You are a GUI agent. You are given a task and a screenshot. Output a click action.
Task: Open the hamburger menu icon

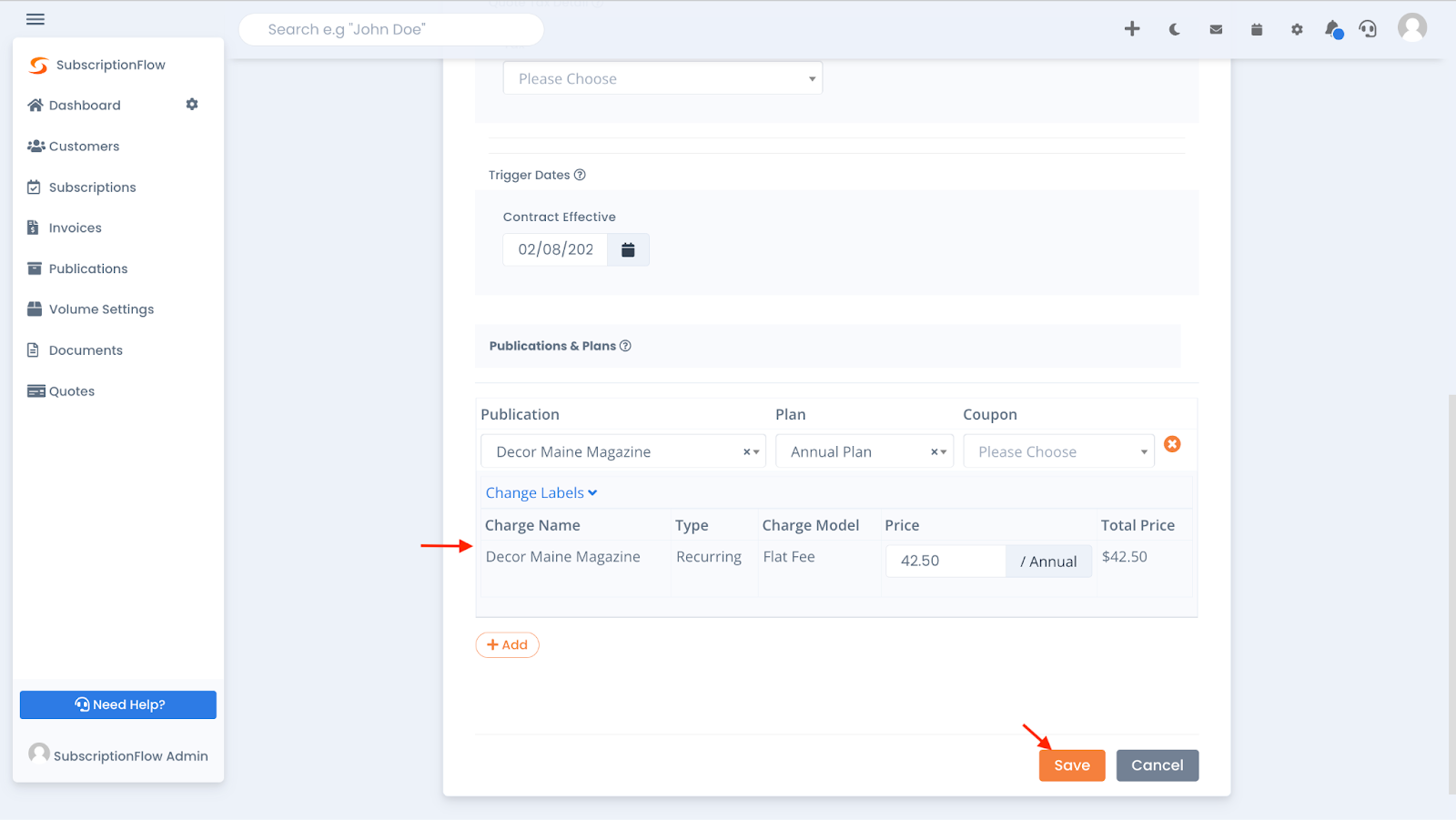(x=35, y=19)
